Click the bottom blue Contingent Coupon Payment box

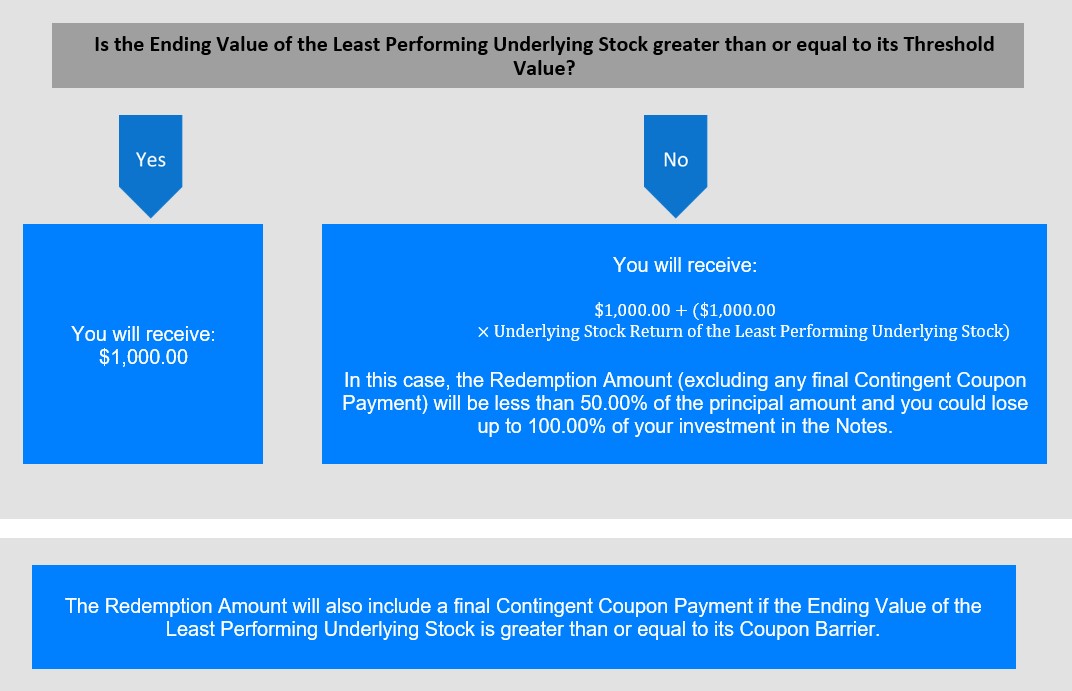tap(523, 617)
